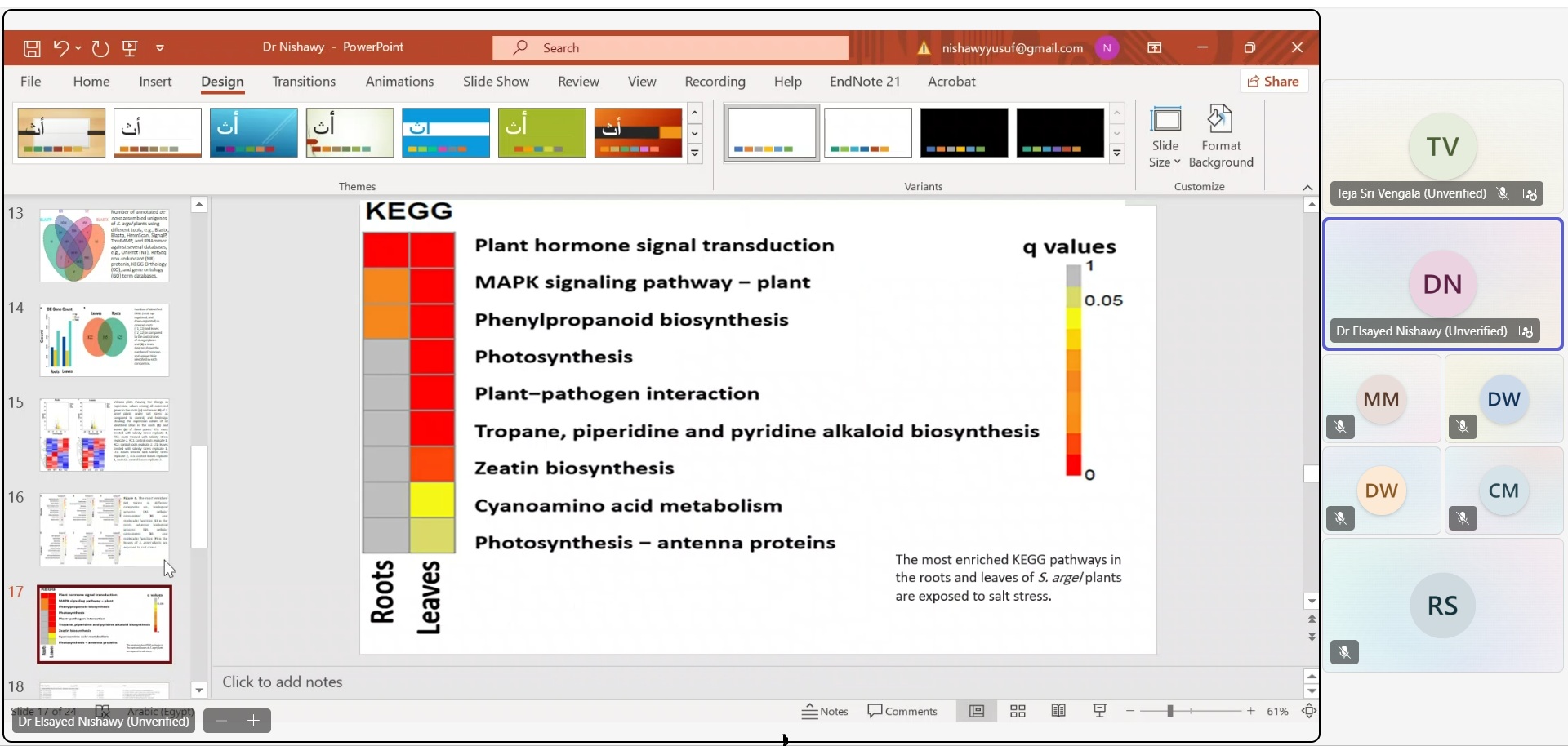Open the undo history dropdown arrow
This screenshot has width=1568, height=746.
[78, 48]
